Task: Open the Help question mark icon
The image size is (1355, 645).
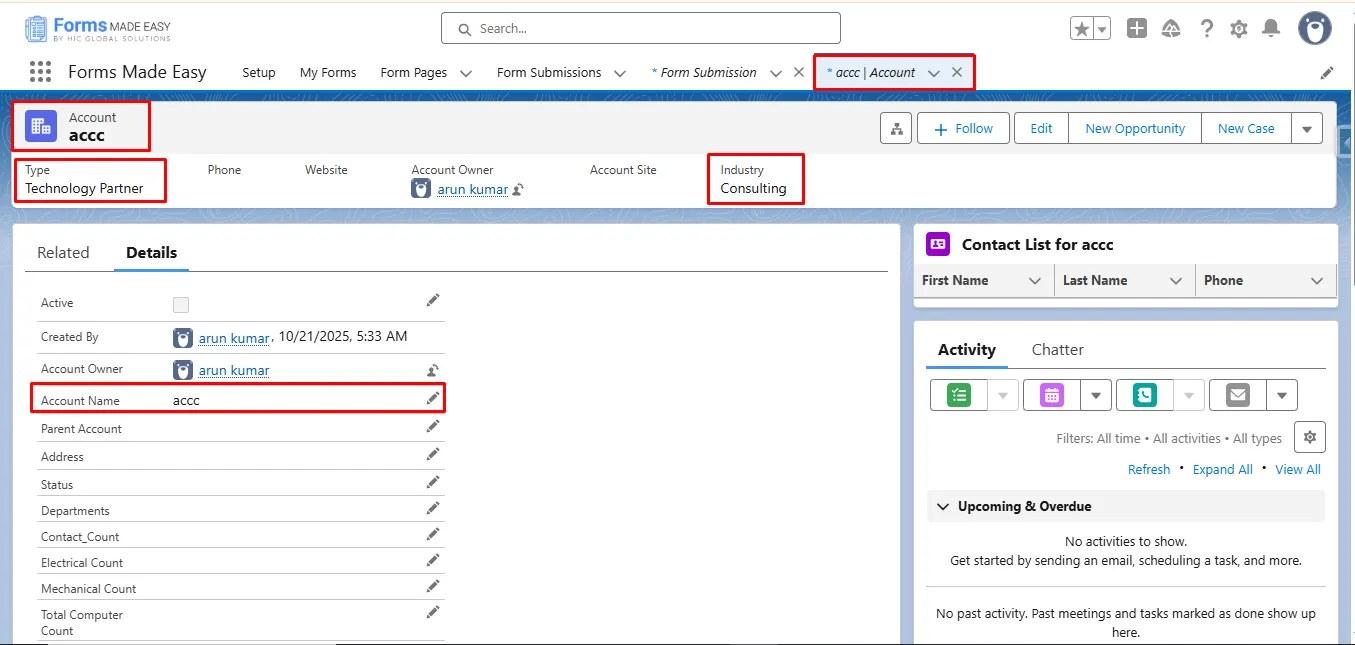Action: [1207, 29]
